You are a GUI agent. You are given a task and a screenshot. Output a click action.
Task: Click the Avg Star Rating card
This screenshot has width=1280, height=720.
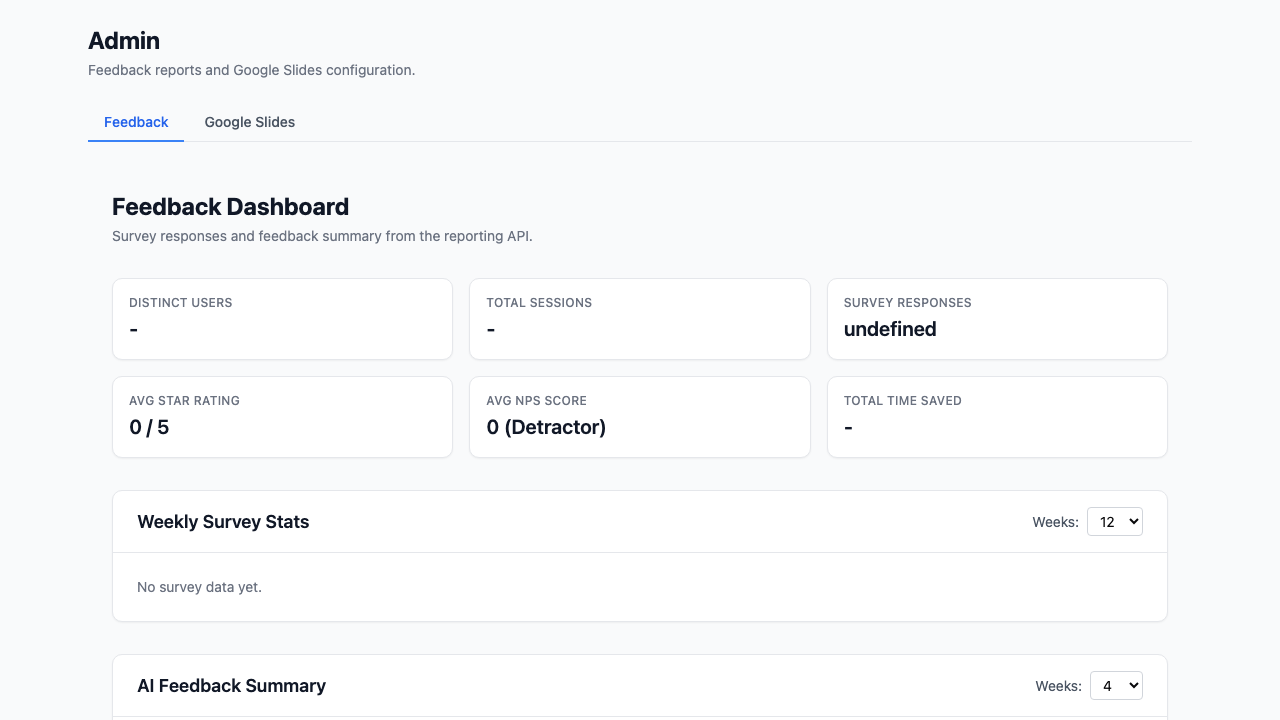(x=282, y=416)
